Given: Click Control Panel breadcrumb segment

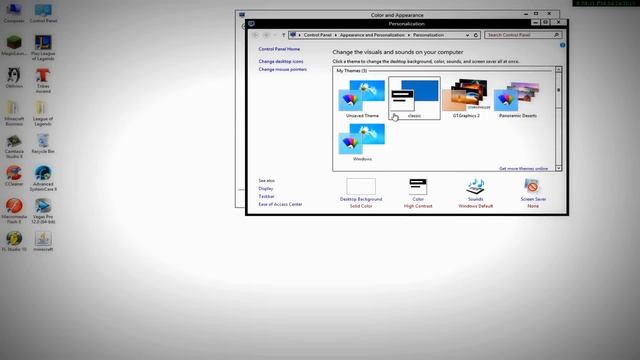Looking at the screenshot, I should tap(318, 35).
